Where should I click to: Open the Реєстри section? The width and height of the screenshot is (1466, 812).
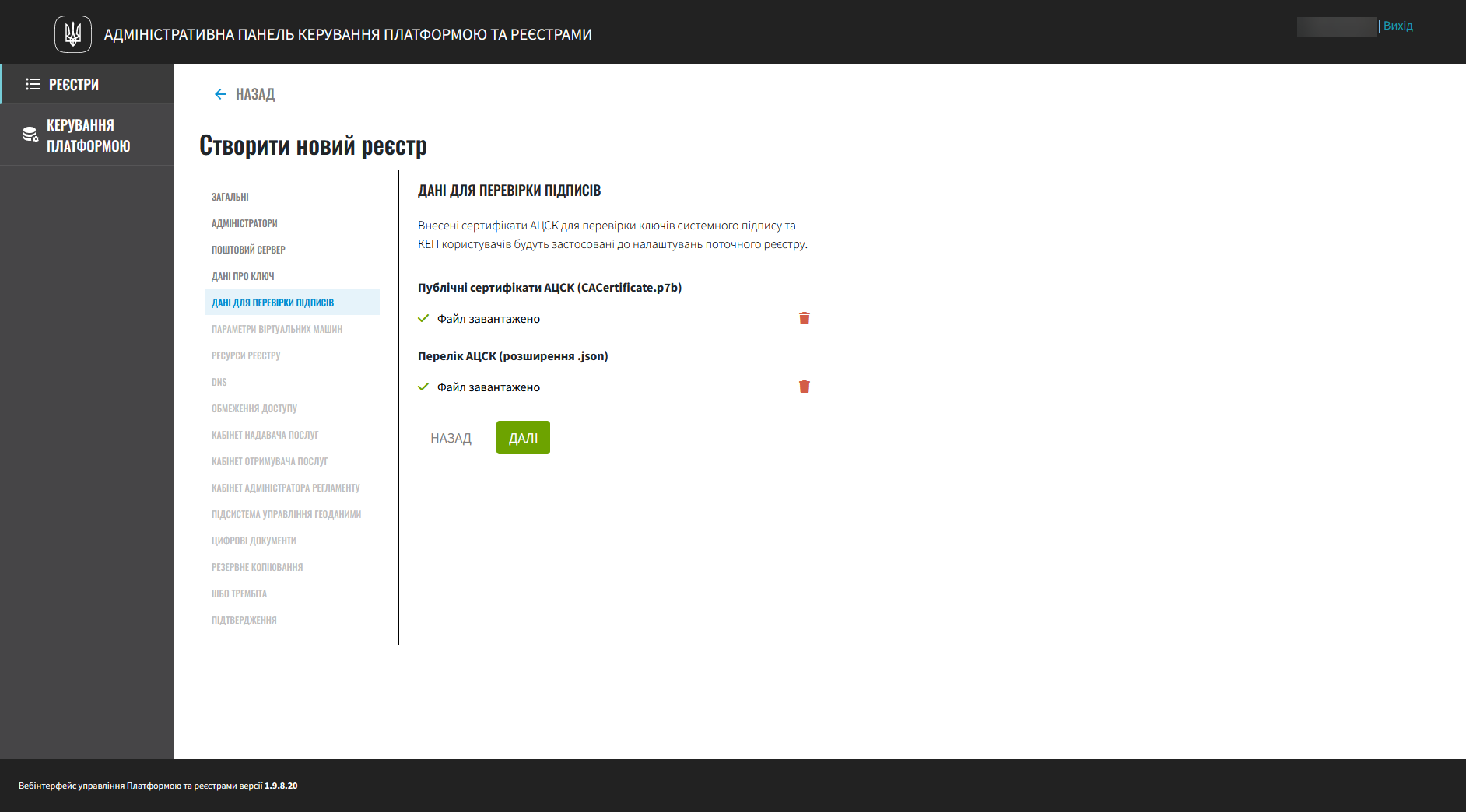coord(87,84)
